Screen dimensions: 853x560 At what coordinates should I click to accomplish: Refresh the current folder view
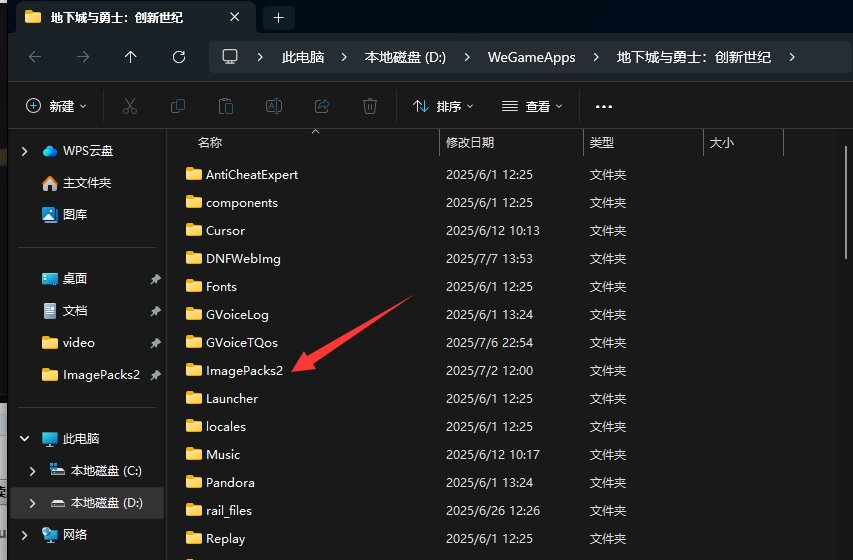(x=179, y=57)
